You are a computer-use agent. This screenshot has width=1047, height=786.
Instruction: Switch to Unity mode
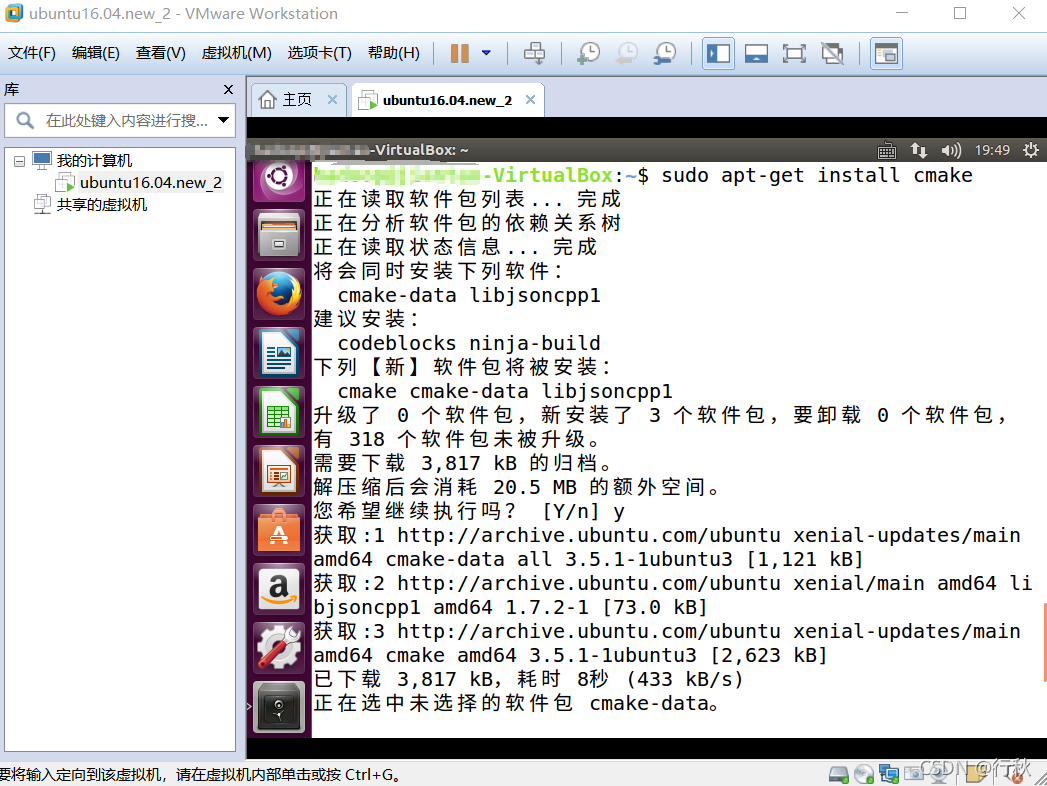click(833, 53)
